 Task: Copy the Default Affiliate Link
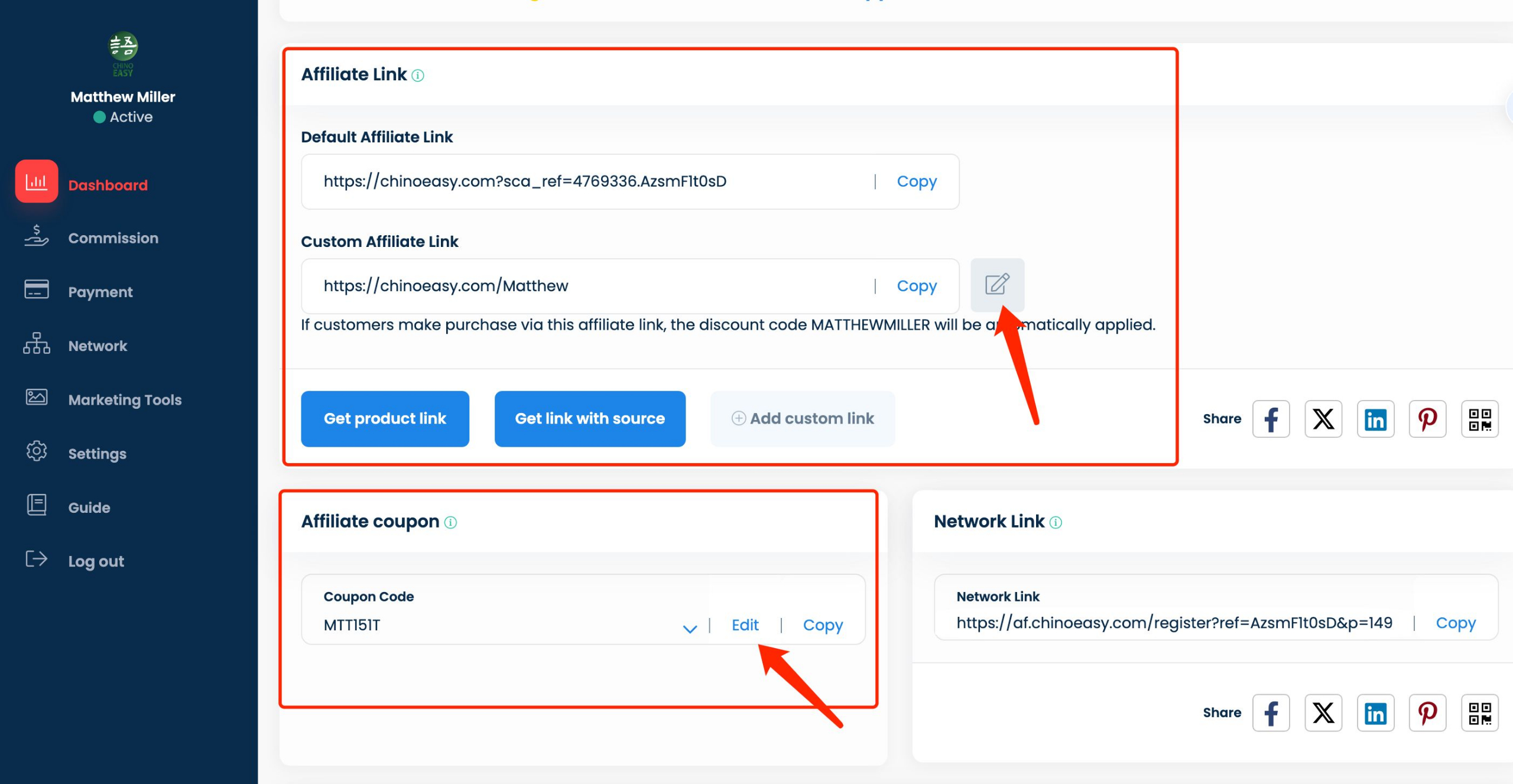coord(916,181)
